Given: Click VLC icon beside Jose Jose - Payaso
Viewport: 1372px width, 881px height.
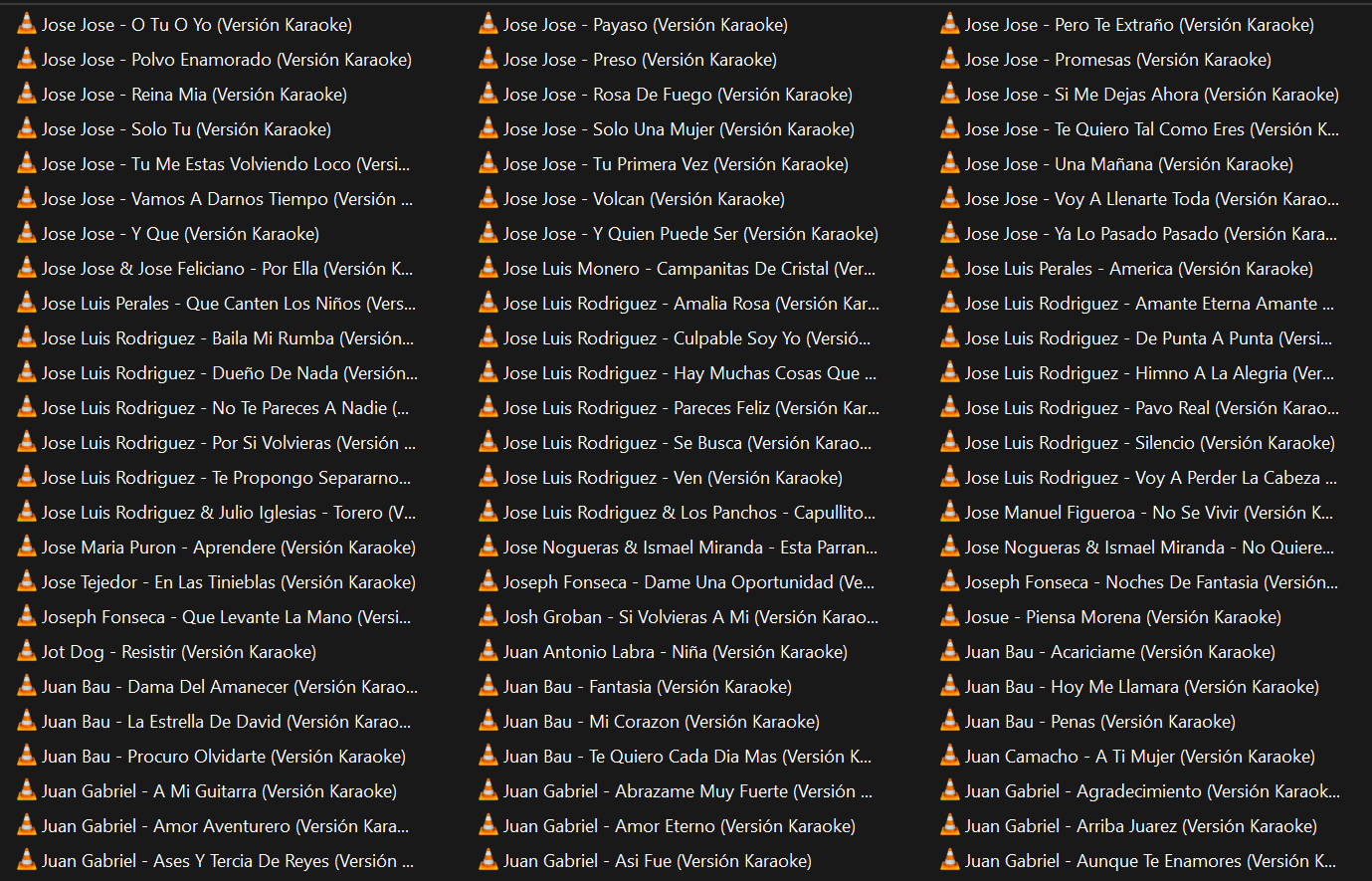Looking at the screenshot, I should 488,24.
